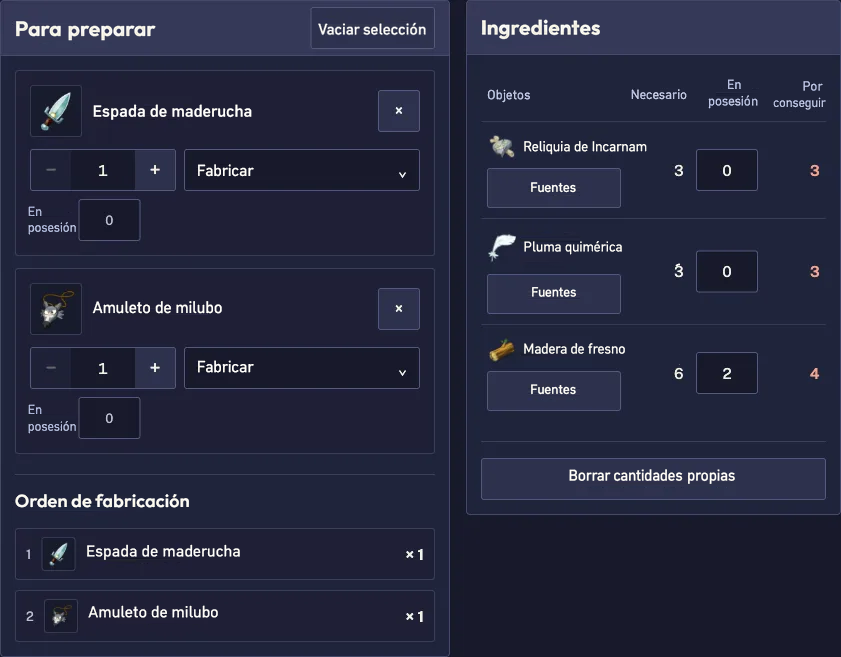Click the Reliquia de Incarnam ingredient icon

point(501,146)
